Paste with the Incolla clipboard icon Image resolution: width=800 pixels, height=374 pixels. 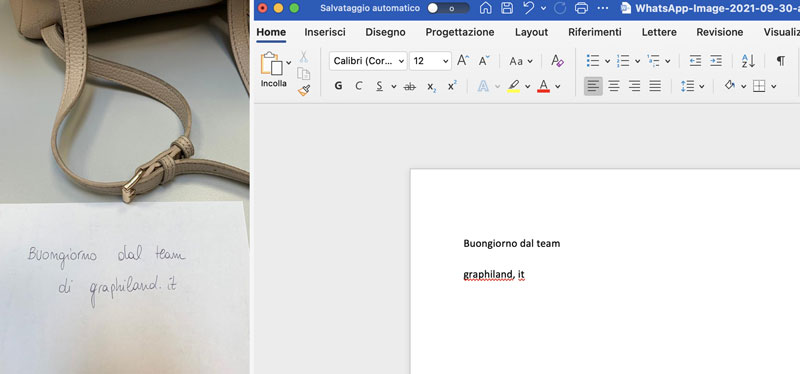271,64
